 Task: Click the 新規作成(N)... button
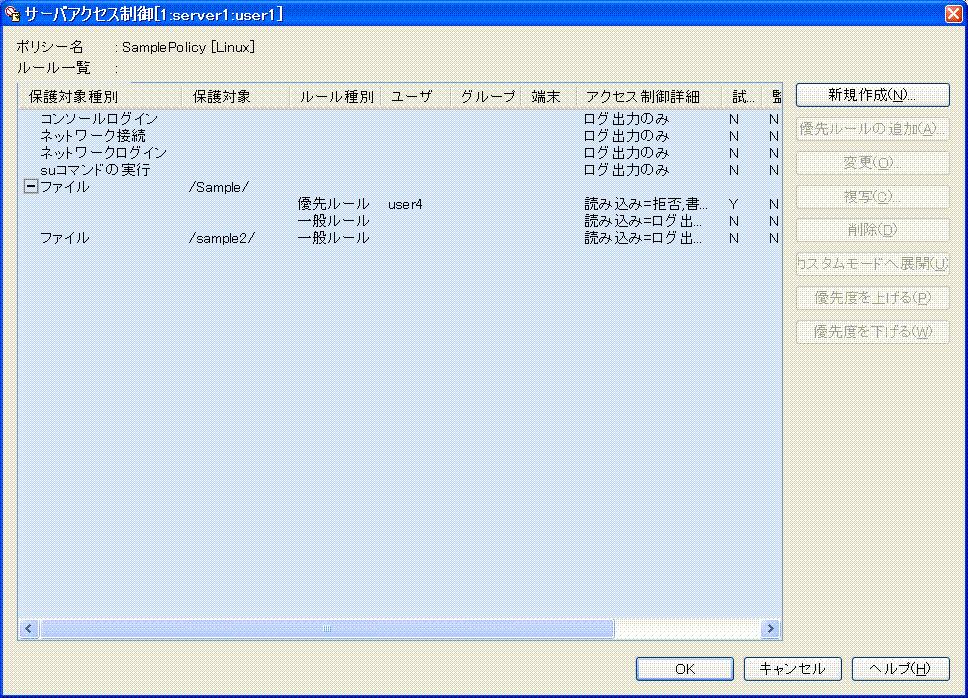click(872, 95)
